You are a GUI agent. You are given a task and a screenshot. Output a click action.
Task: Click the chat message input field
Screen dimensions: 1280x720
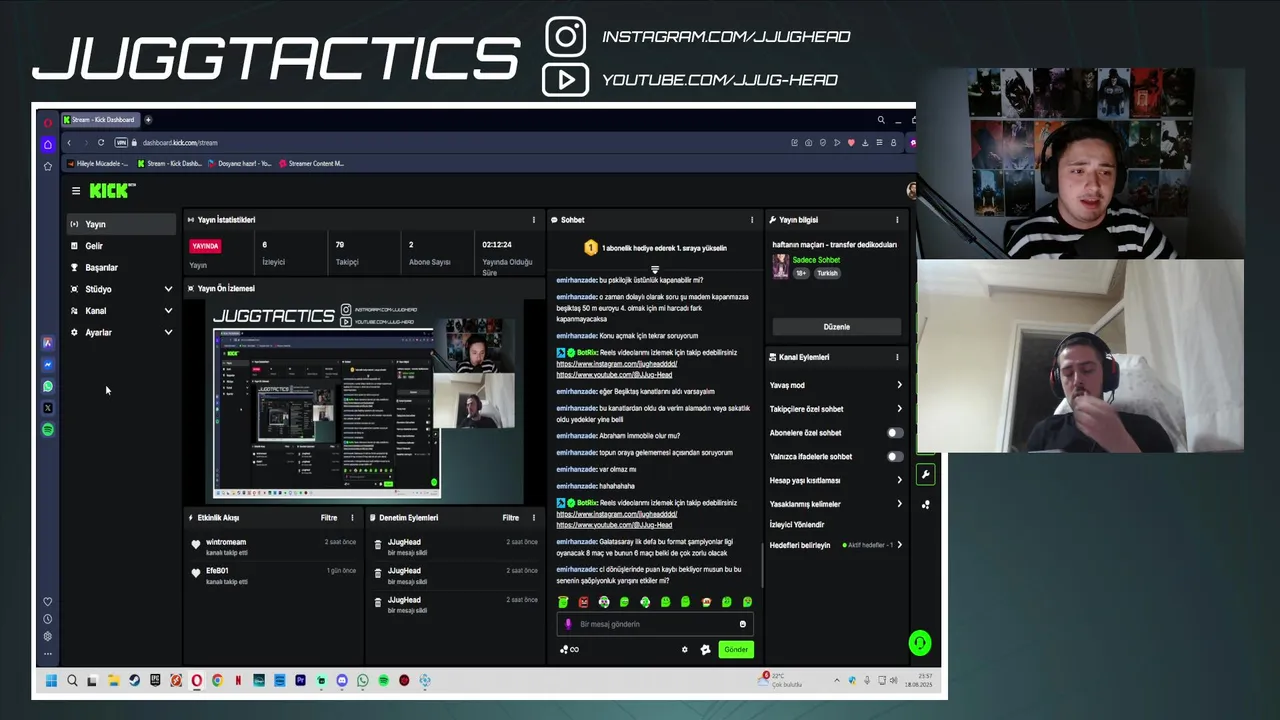pos(654,624)
